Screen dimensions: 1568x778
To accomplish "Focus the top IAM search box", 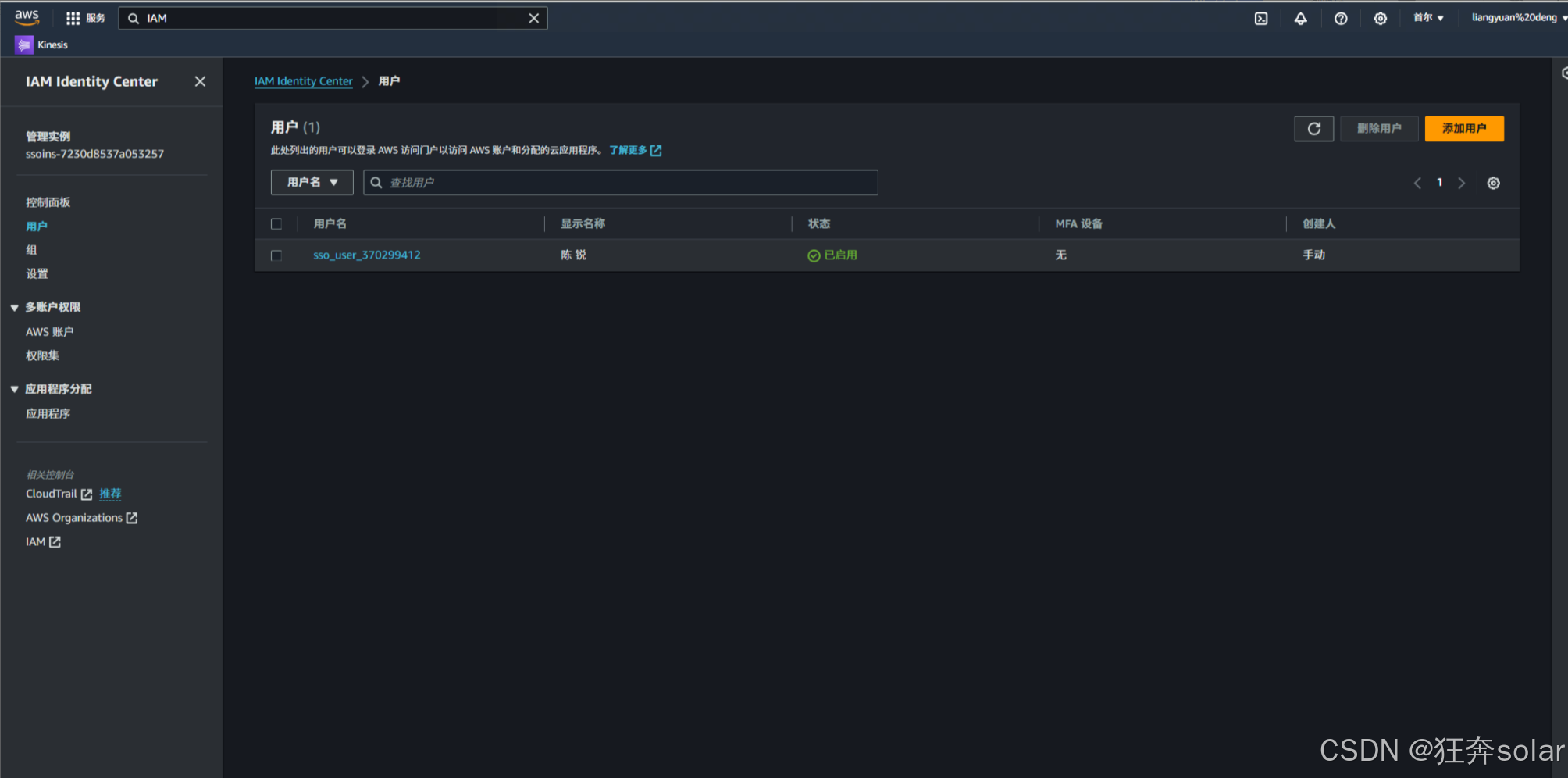I will click(x=333, y=18).
